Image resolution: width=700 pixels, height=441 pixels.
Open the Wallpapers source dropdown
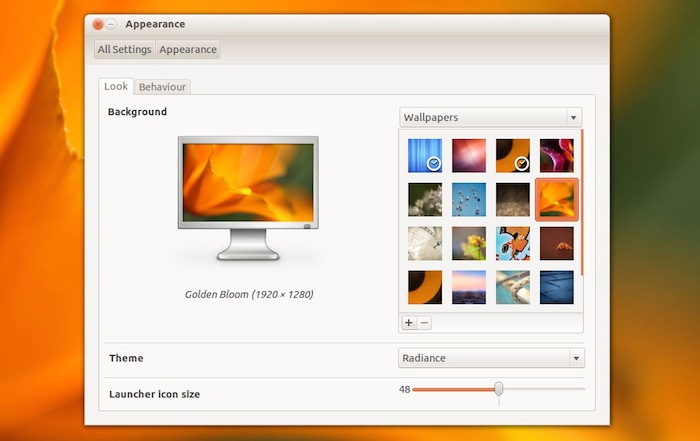(490, 117)
